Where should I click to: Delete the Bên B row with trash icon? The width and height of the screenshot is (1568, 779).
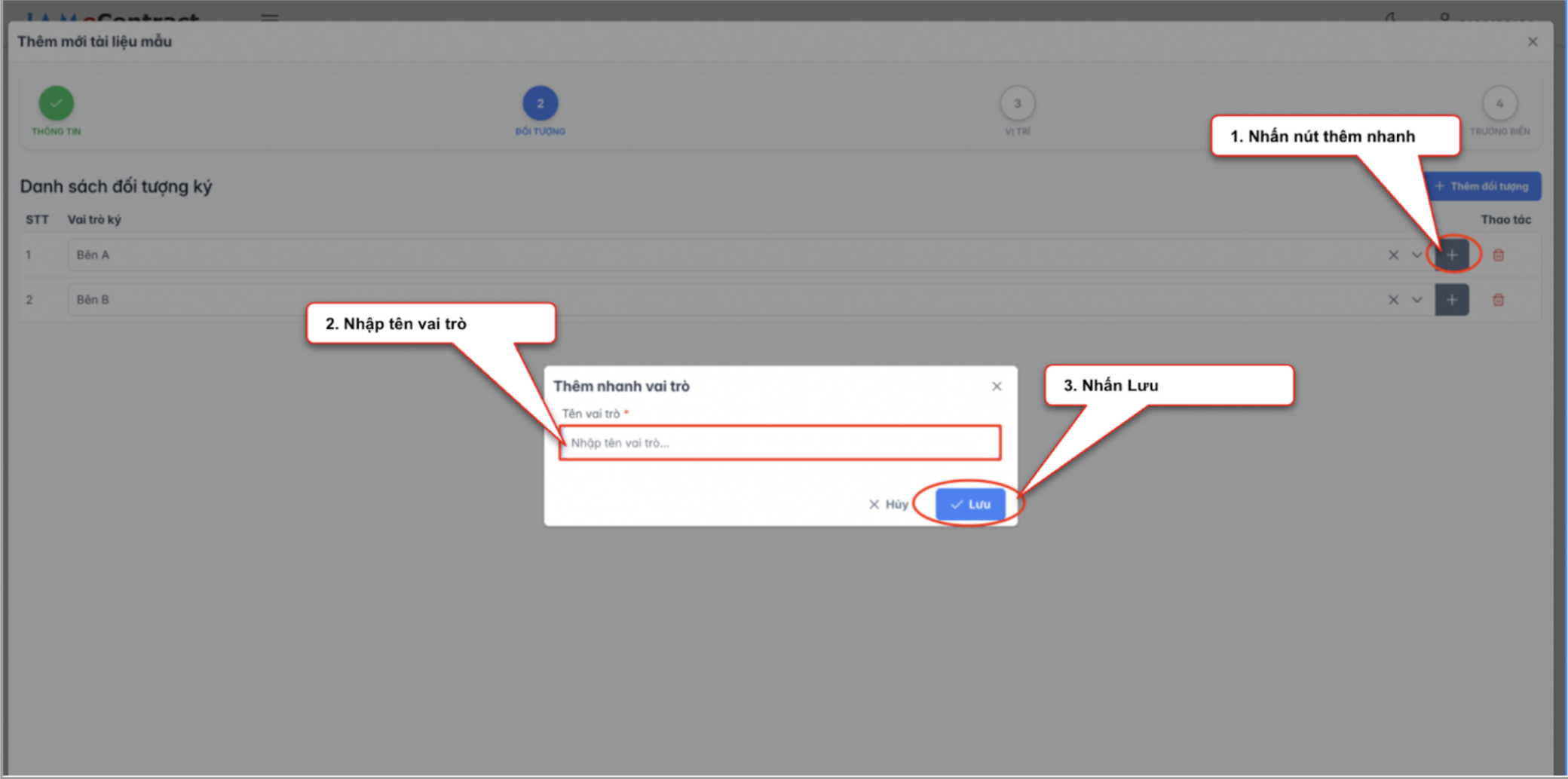click(1498, 300)
